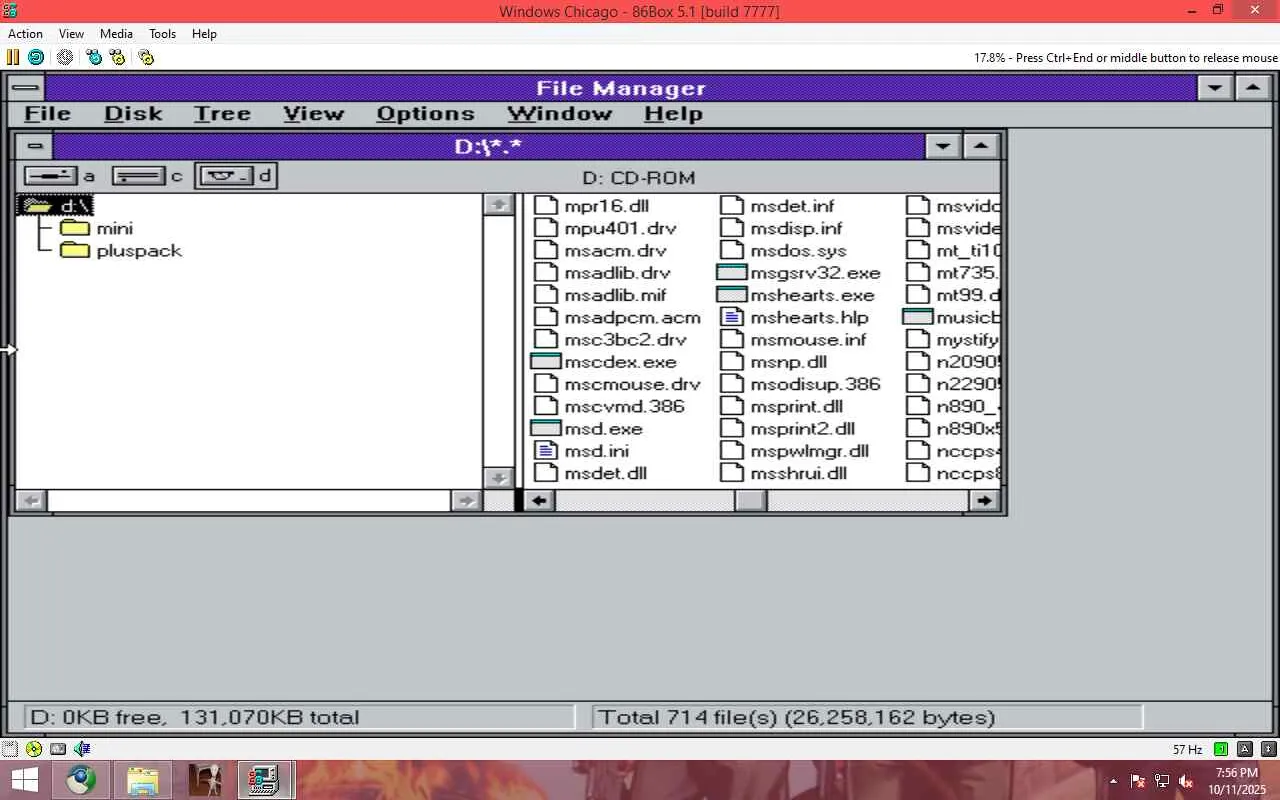Open the Disk menu
1280x800 pixels.
(133, 114)
